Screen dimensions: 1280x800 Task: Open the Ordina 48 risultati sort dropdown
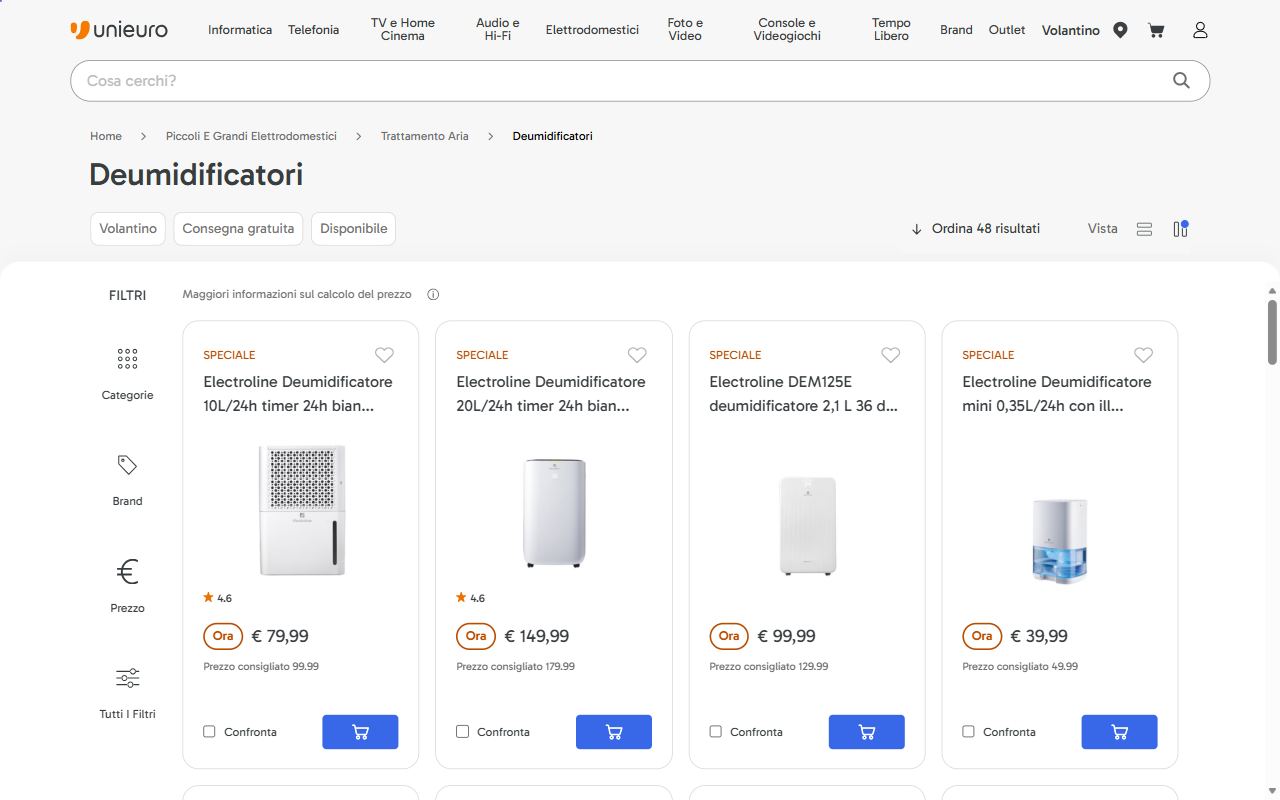click(x=975, y=229)
